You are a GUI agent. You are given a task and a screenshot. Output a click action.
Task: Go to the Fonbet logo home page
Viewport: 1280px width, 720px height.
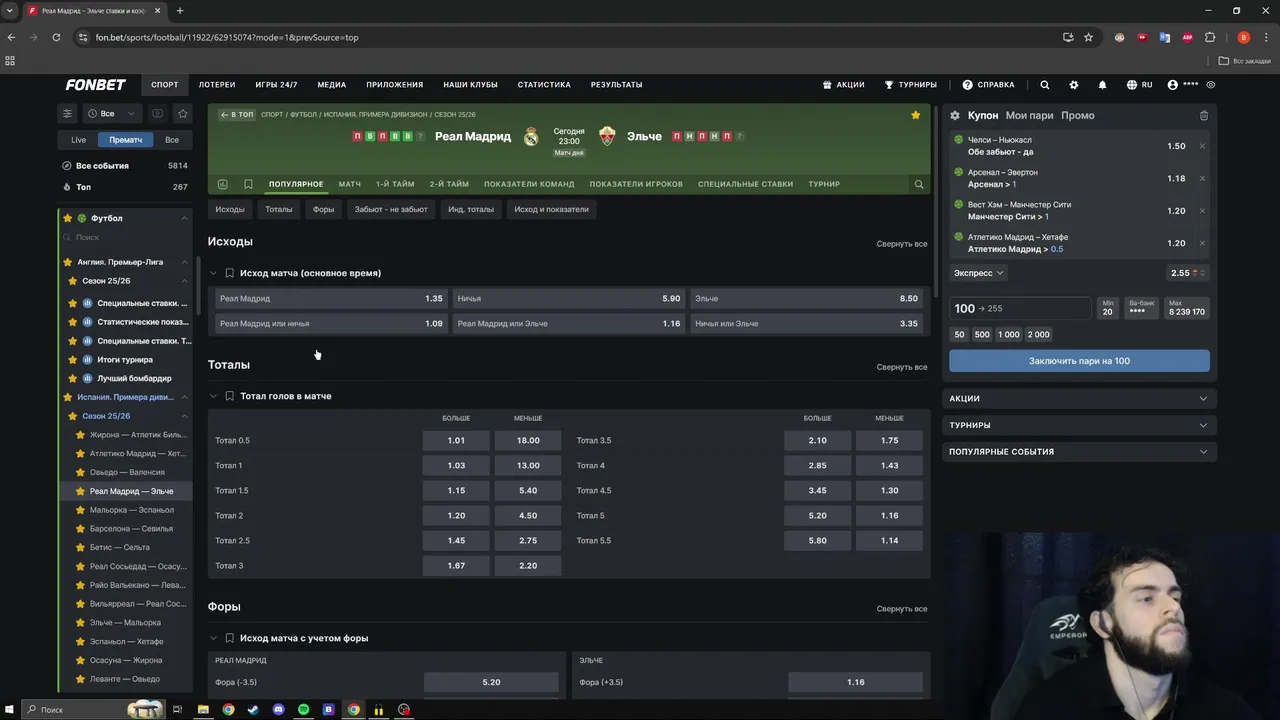point(95,85)
